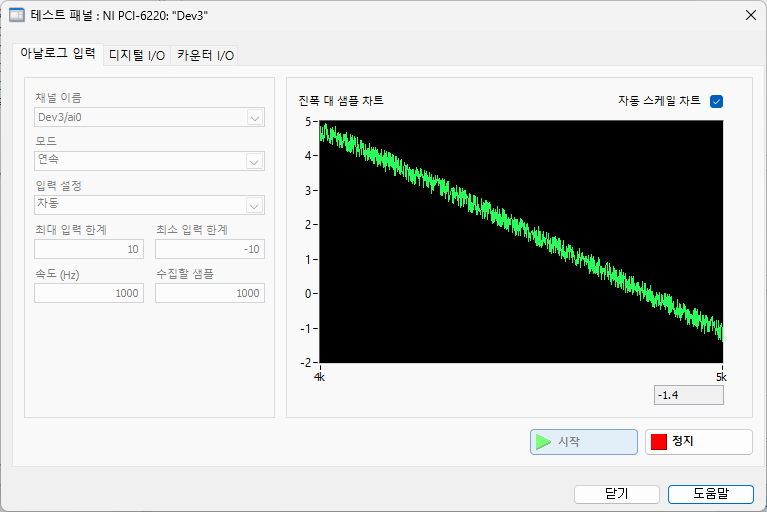Click the 닫기 button
Image resolution: width=767 pixels, height=512 pixels.
[616, 494]
